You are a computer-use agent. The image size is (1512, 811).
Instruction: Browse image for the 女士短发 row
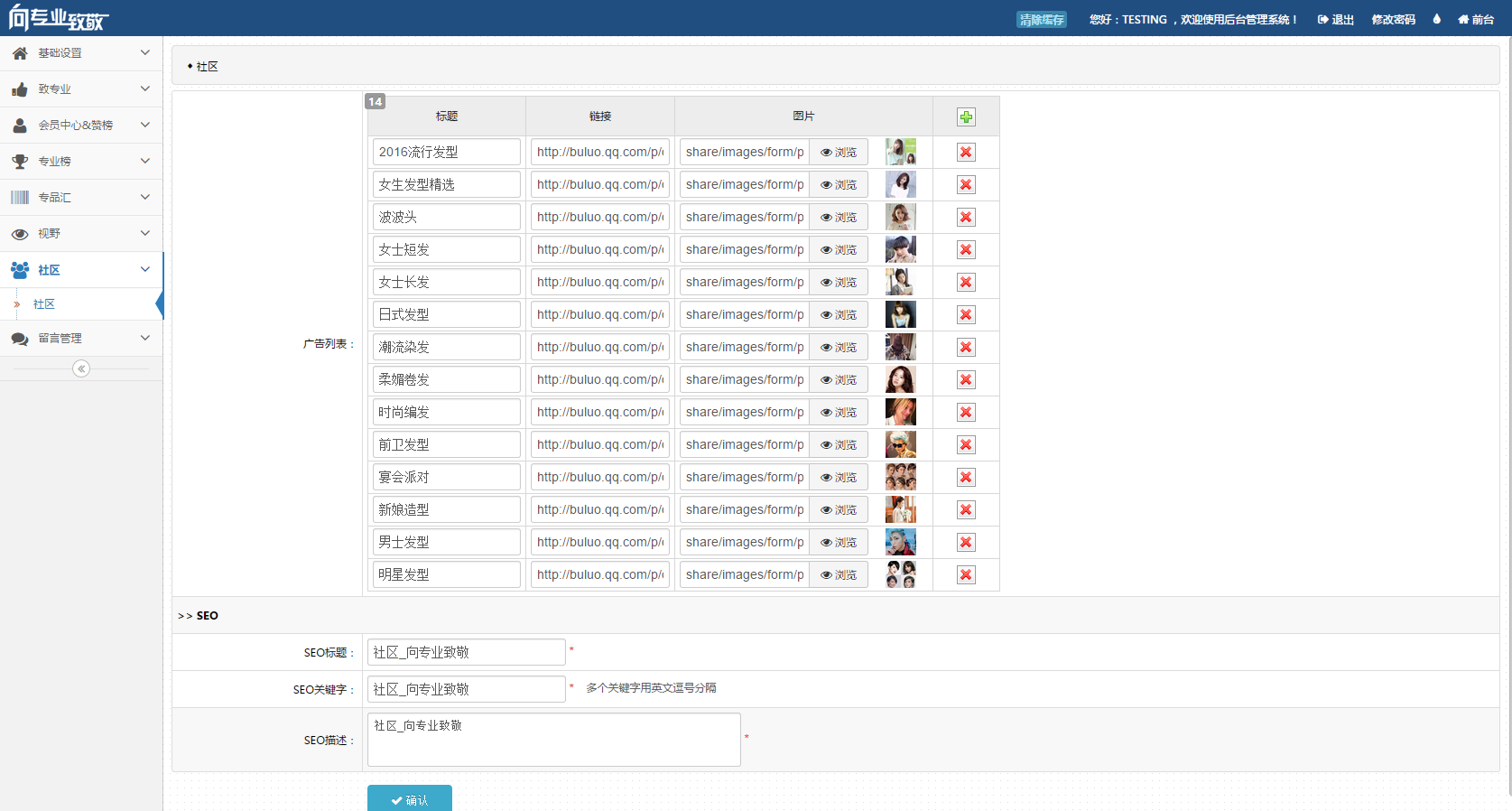click(x=839, y=250)
